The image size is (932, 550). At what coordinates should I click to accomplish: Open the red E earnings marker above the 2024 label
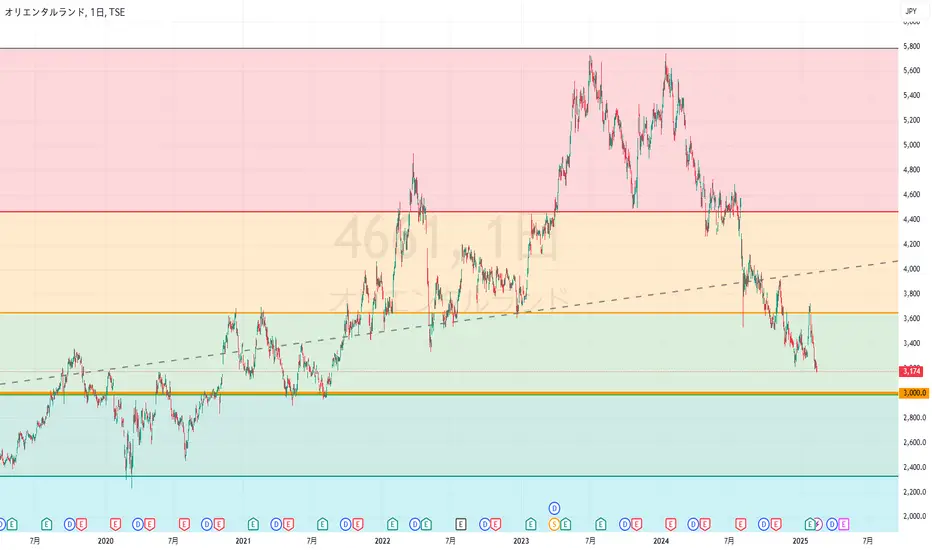coord(670,524)
